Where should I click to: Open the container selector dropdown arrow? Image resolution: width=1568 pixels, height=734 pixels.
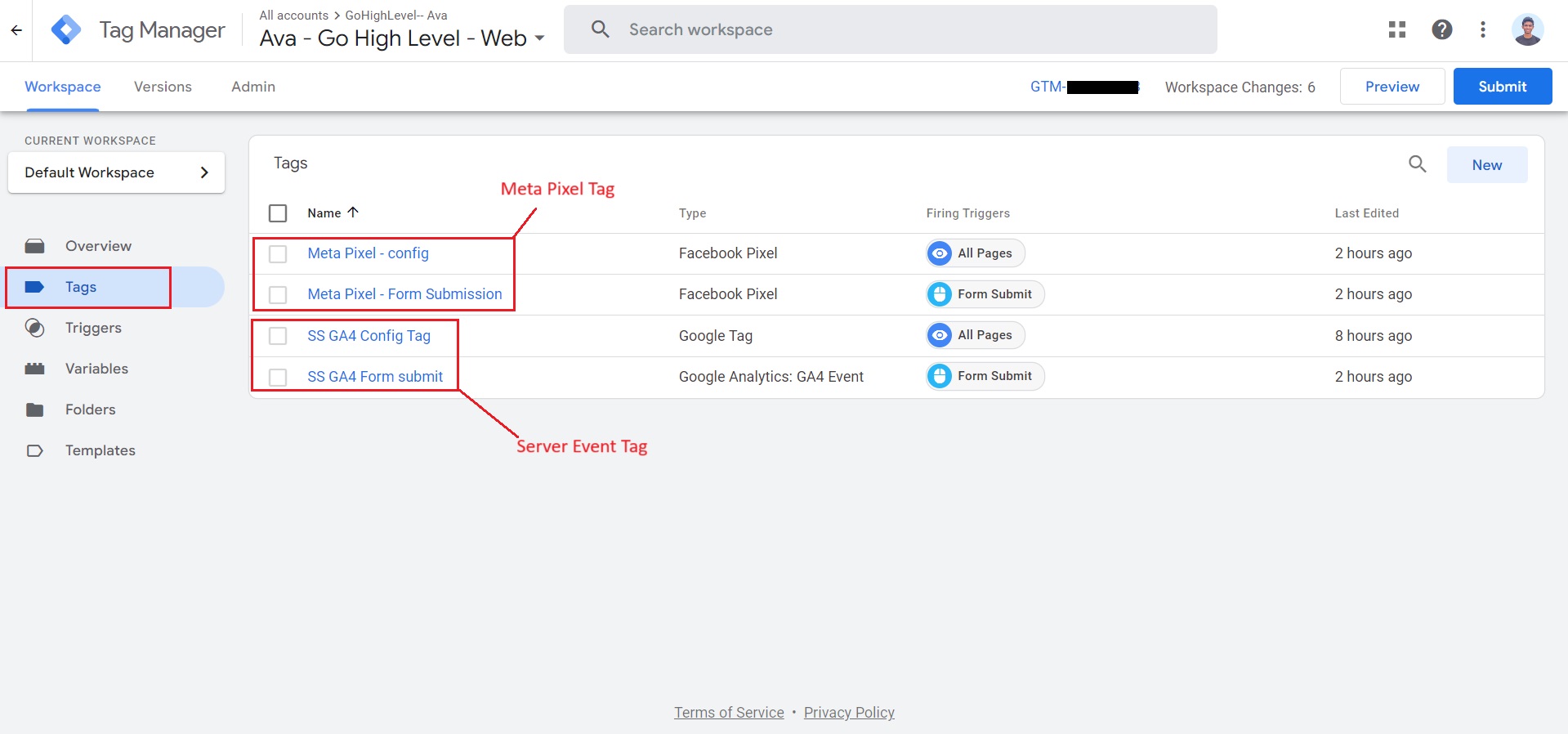click(x=539, y=38)
